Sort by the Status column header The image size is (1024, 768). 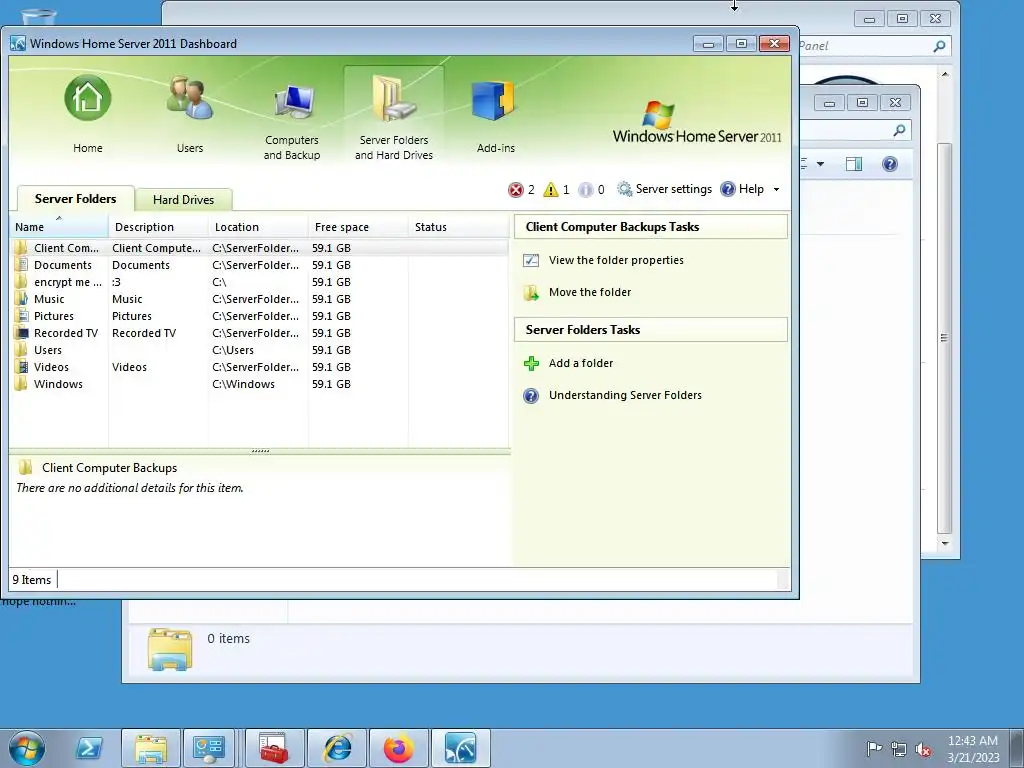(x=458, y=227)
